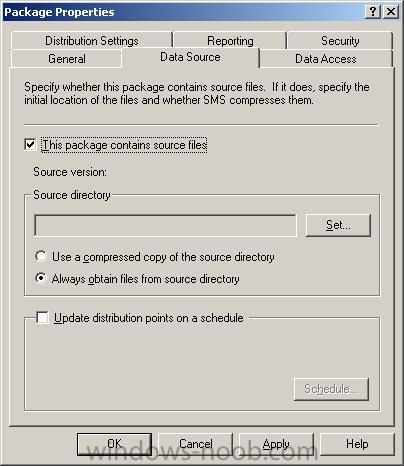Choose Always obtain files from source directory

coord(41,278)
